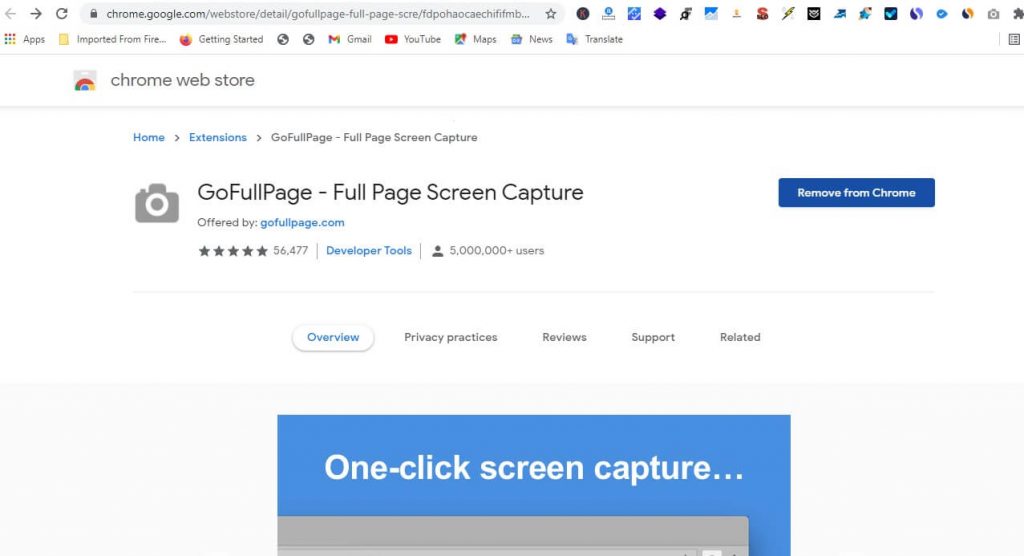Viewport: 1024px width, 556px height.
Task: Open the dark blue checkmark square extension
Action: [x=891, y=14]
